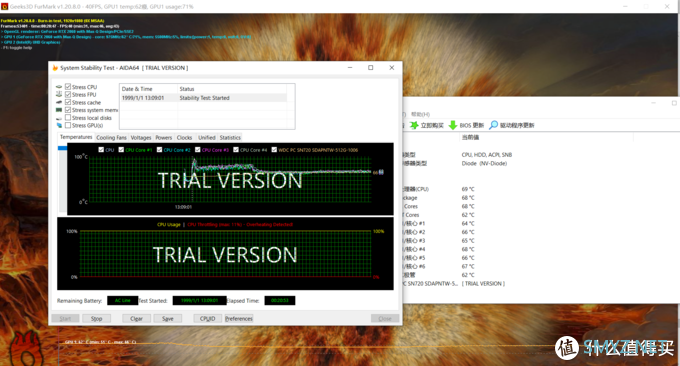680x366 pixels.
Task: Click the driver update magnifier icon
Action: pyautogui.click(x=493, y=125)
